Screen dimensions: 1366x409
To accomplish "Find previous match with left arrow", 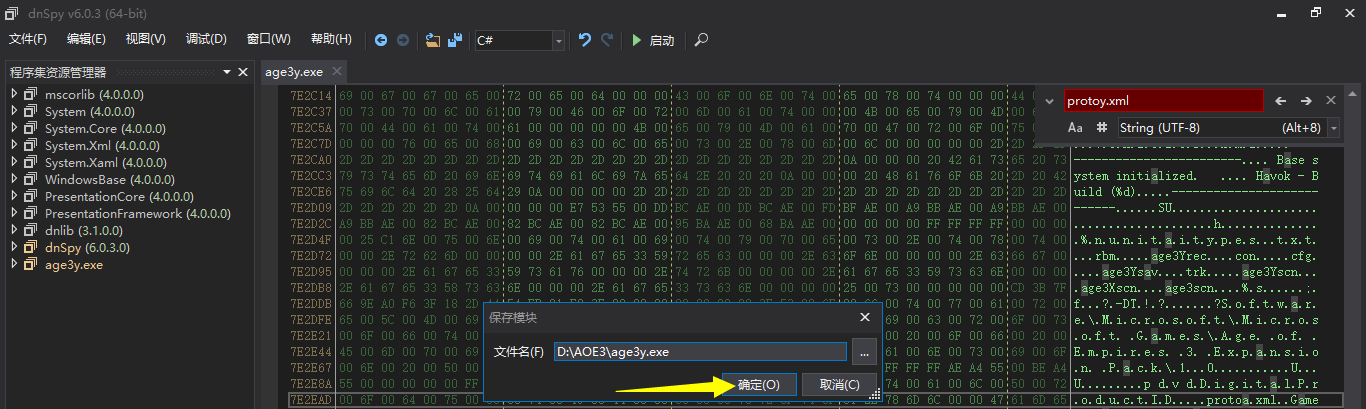I will tap(1281, 101).
